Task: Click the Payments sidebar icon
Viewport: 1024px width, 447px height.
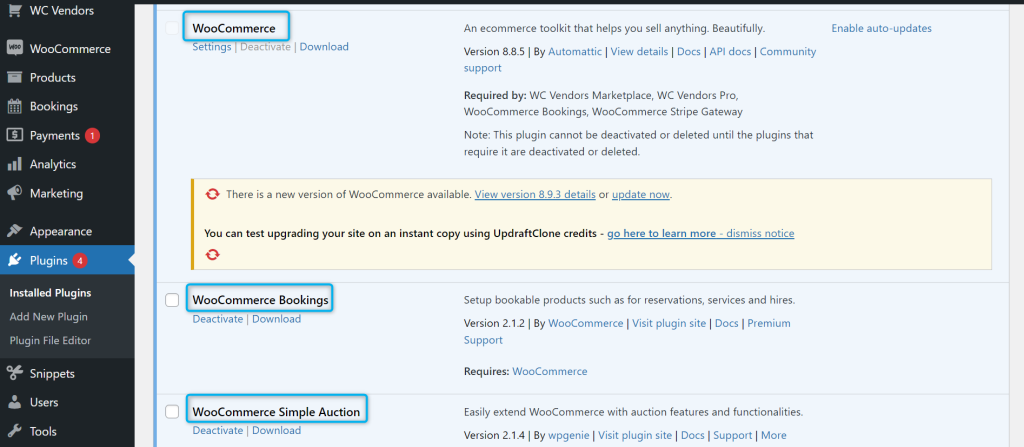Action: pyautogui.click(x=15, y=135)
